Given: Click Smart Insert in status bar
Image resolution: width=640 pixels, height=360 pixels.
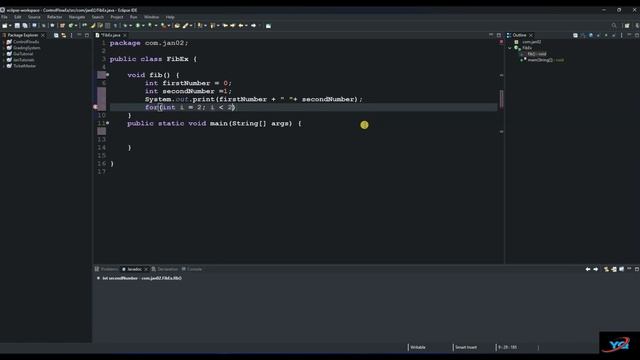Looking at the screenshot, I should click(466, 347).
